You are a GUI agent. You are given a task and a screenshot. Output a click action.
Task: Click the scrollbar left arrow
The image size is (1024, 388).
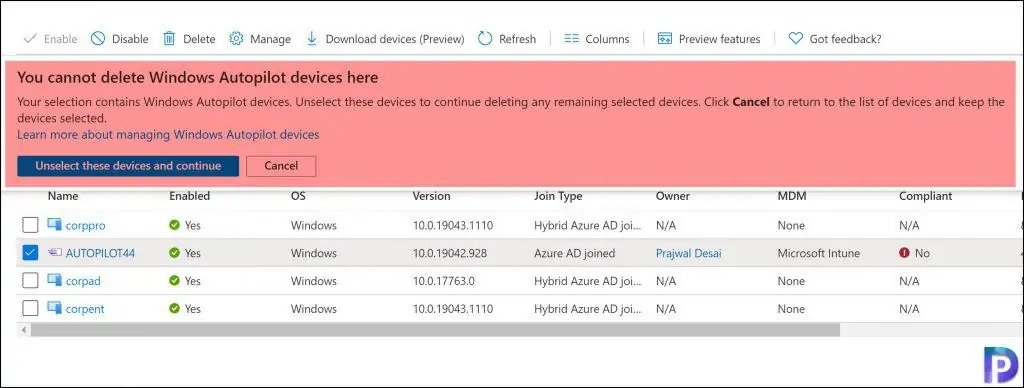(x=25, y=330)
